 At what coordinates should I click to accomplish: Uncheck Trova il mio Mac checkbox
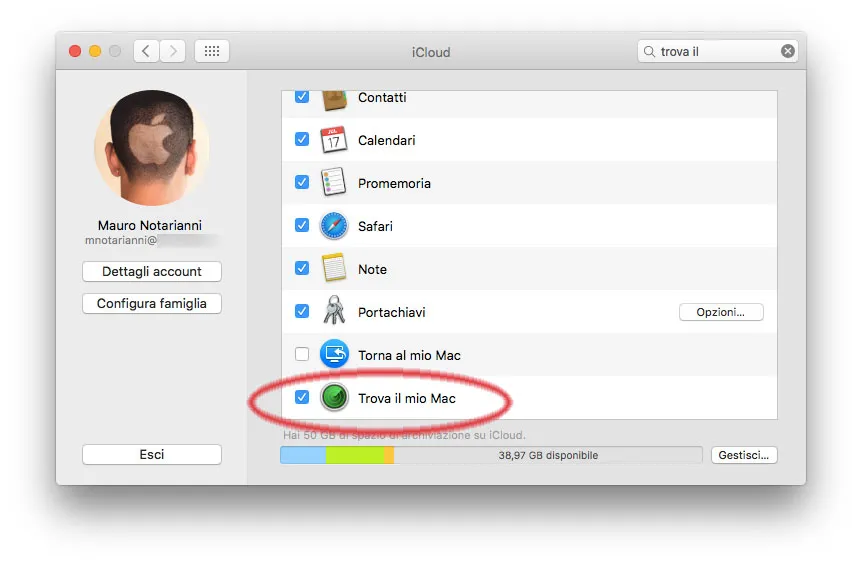pyautogui.click(x=302, y=397)
